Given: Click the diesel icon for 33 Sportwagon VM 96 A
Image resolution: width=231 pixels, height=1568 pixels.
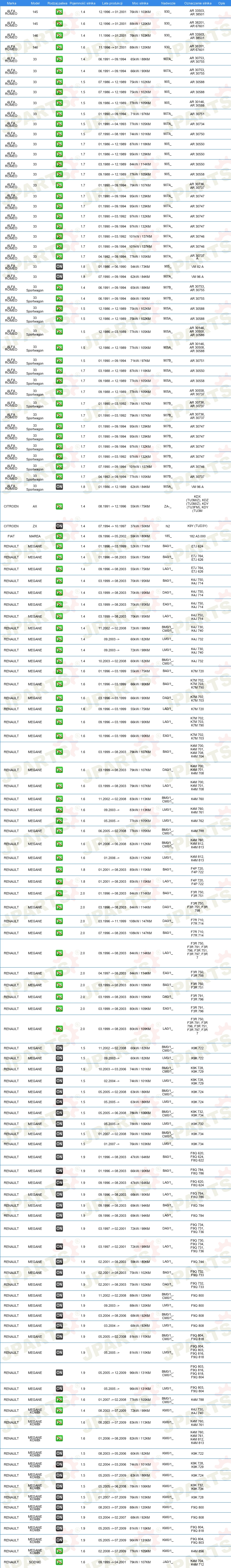Looking at the screenshot, I should click(x=59, y=487).
